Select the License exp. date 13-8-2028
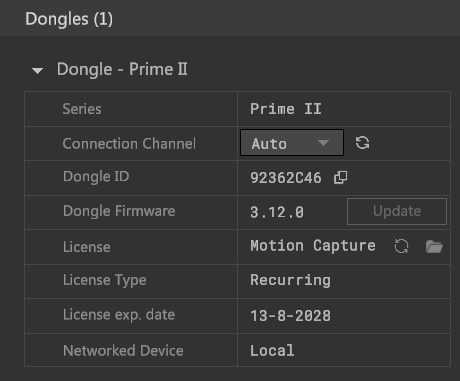Viewport: 460px width, 381px height. coord(290,316)
